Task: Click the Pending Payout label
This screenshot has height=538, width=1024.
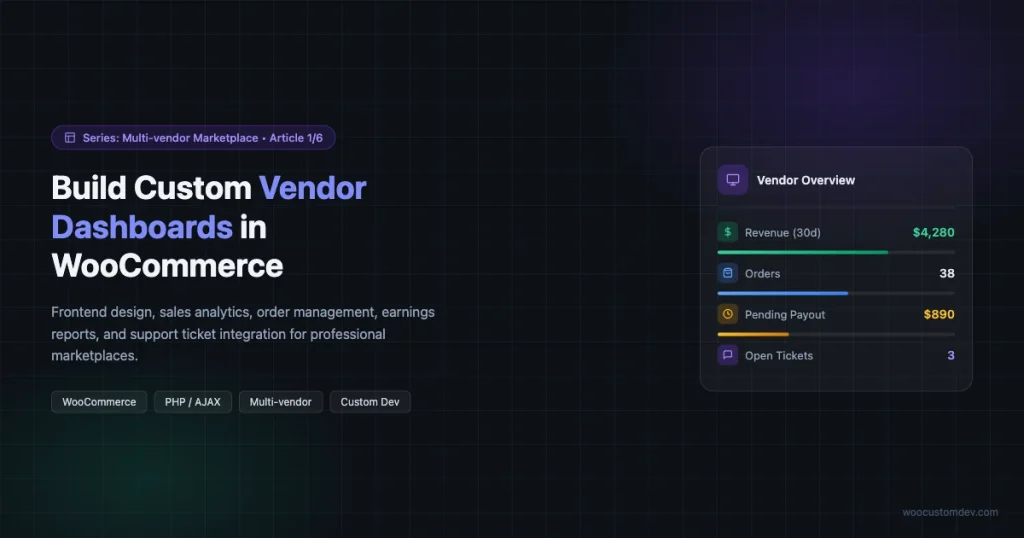Action: [x=785, y=315]
